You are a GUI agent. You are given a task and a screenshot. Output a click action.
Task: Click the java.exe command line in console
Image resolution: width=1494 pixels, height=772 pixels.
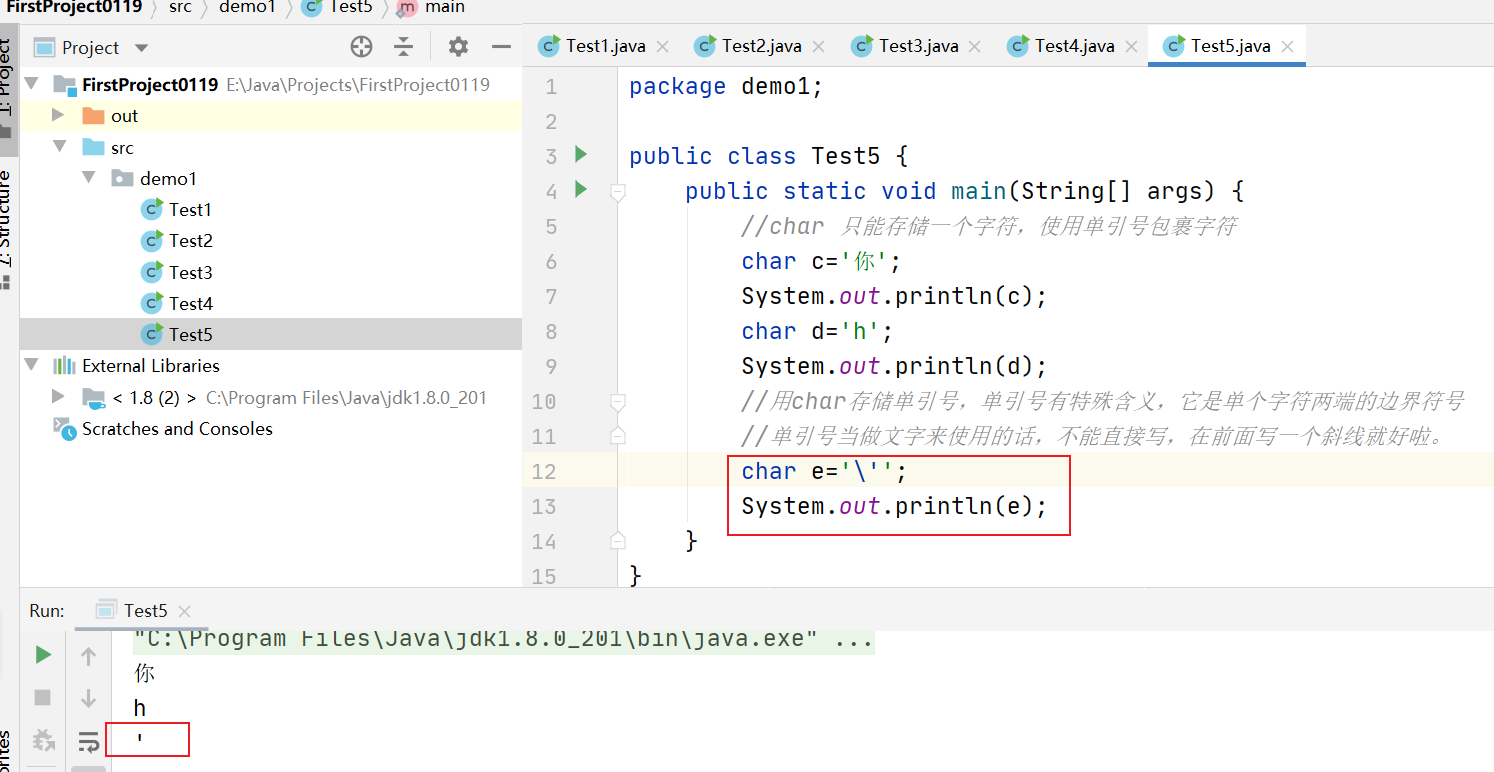pyautogui.click(x=504, y=639)
